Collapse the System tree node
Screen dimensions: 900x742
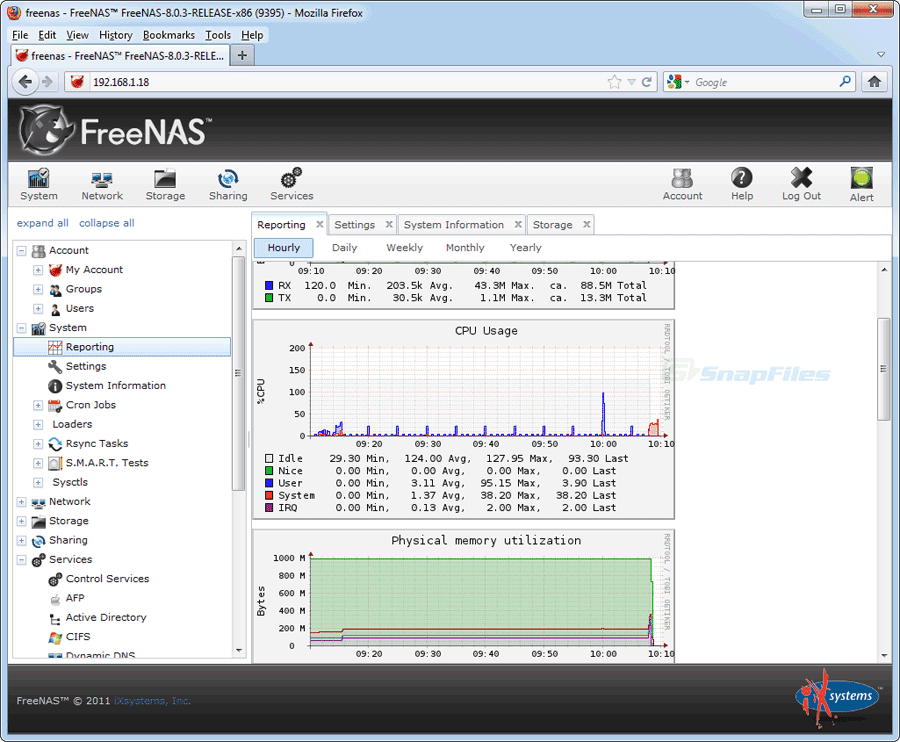click(21, 328)
